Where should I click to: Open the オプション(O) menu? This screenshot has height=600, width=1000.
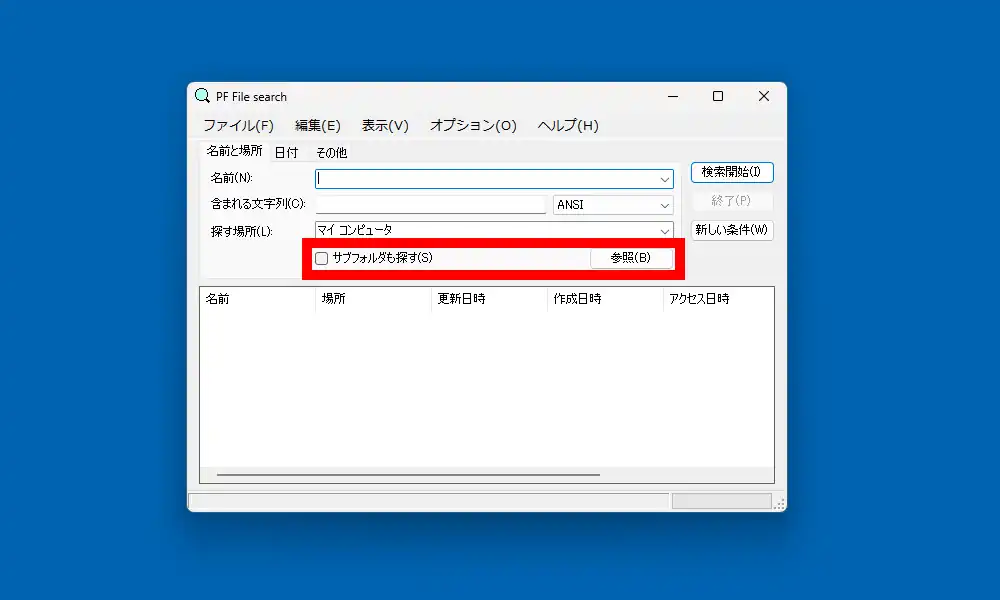coord(473,126)
